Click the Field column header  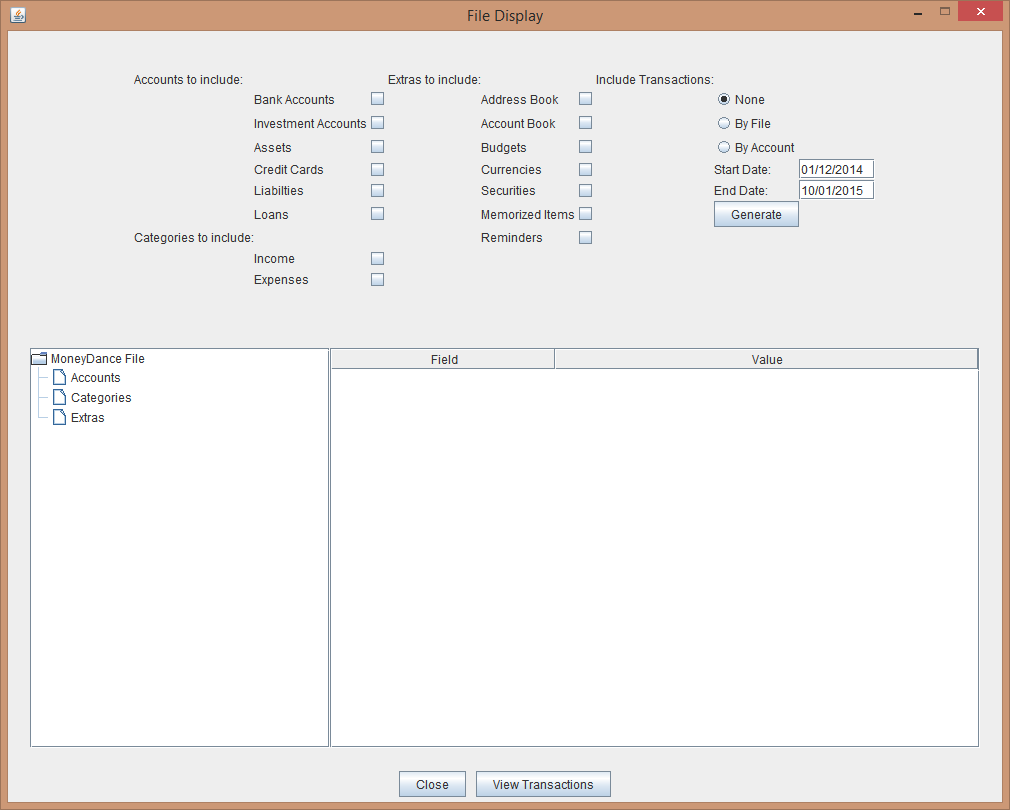pyautogui.click(x=443, y=359)
